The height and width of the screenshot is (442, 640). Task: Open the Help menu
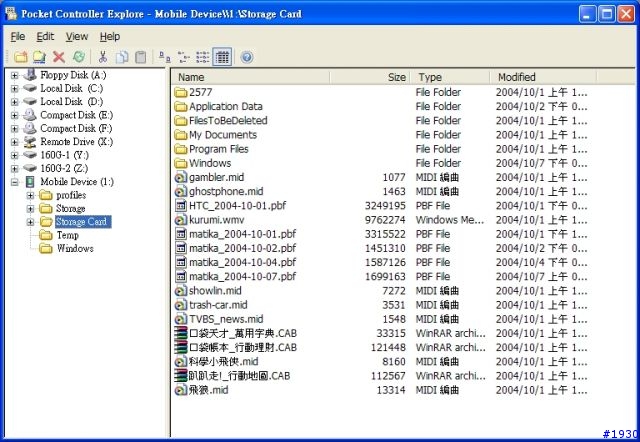click(x=110, y=36)
